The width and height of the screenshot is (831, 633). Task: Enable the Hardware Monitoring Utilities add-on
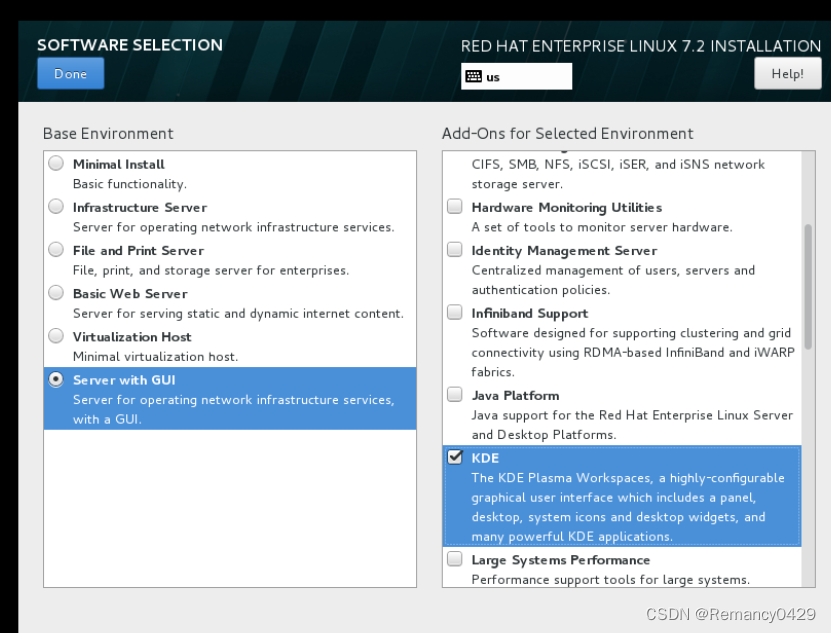[455, 206]
